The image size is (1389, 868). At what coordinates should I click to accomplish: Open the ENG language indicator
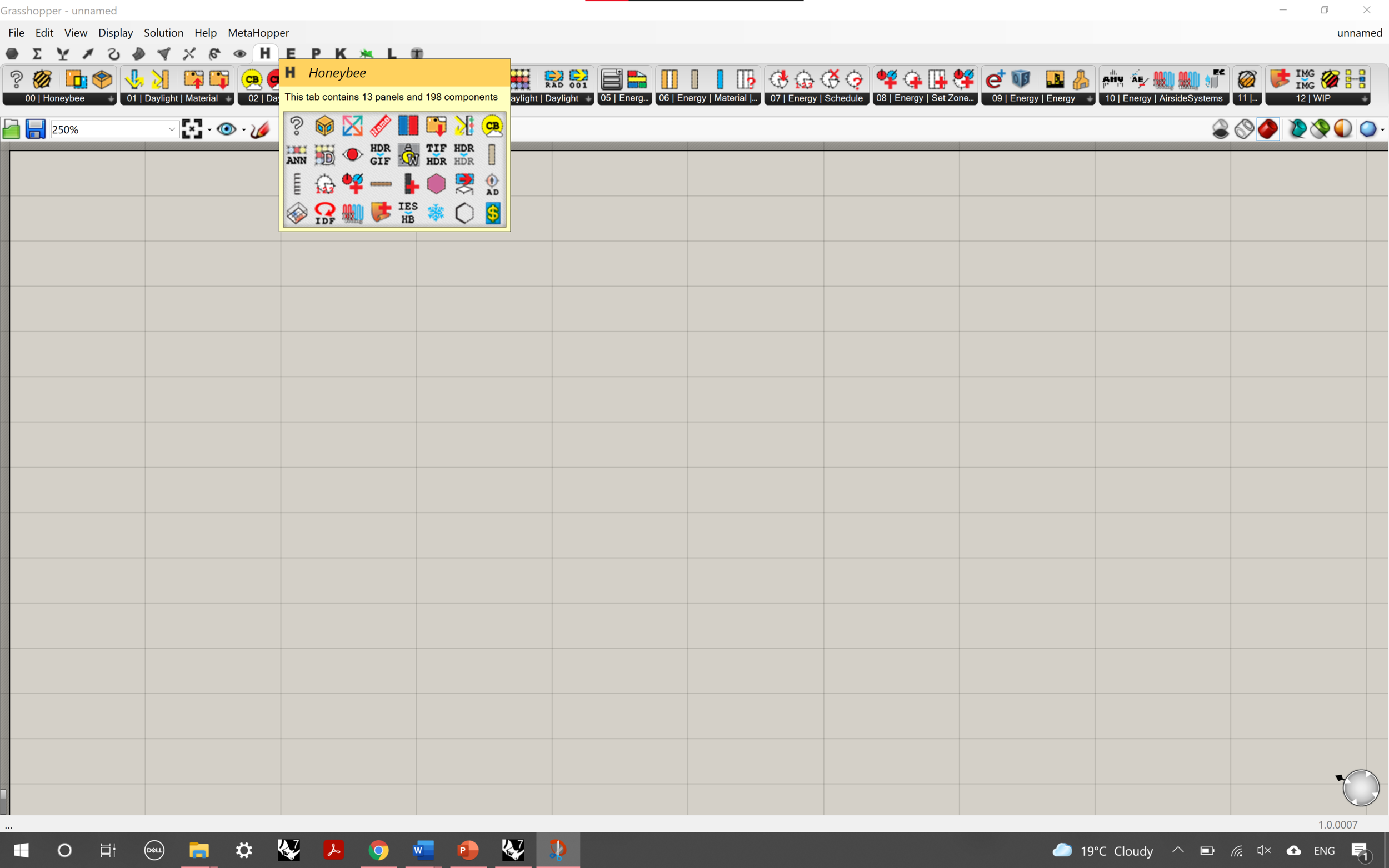point(1324,850)
